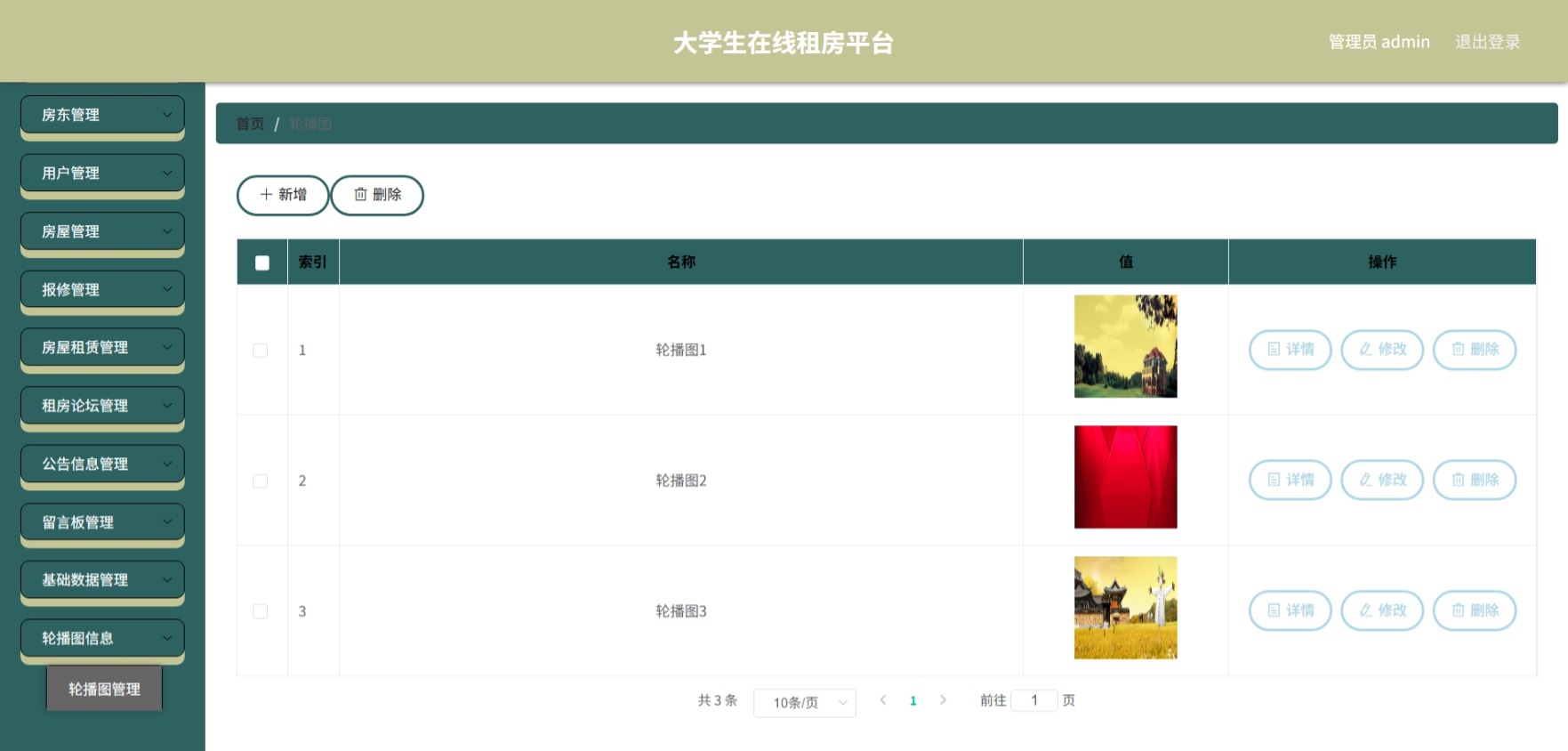Click the 值 column header
Screen dimensions: 1568x751
point(1126,262)
